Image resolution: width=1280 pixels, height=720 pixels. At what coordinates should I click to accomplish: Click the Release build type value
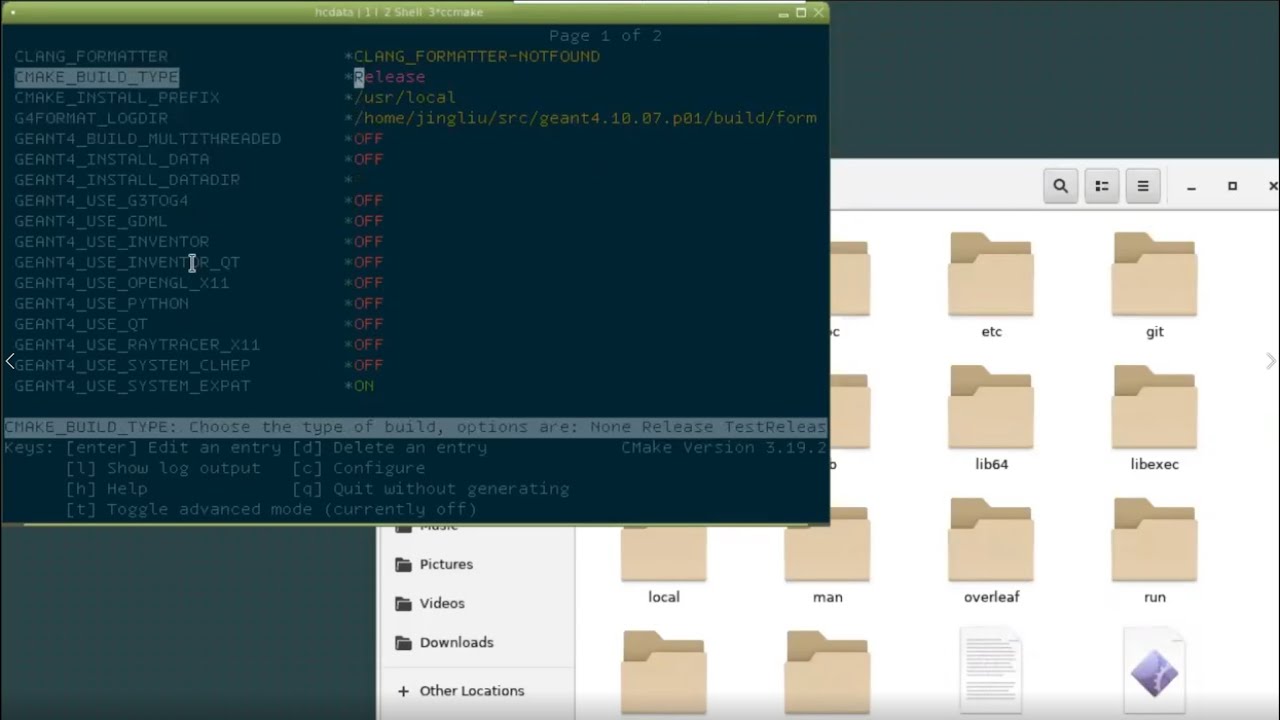[x=389, y=77]
